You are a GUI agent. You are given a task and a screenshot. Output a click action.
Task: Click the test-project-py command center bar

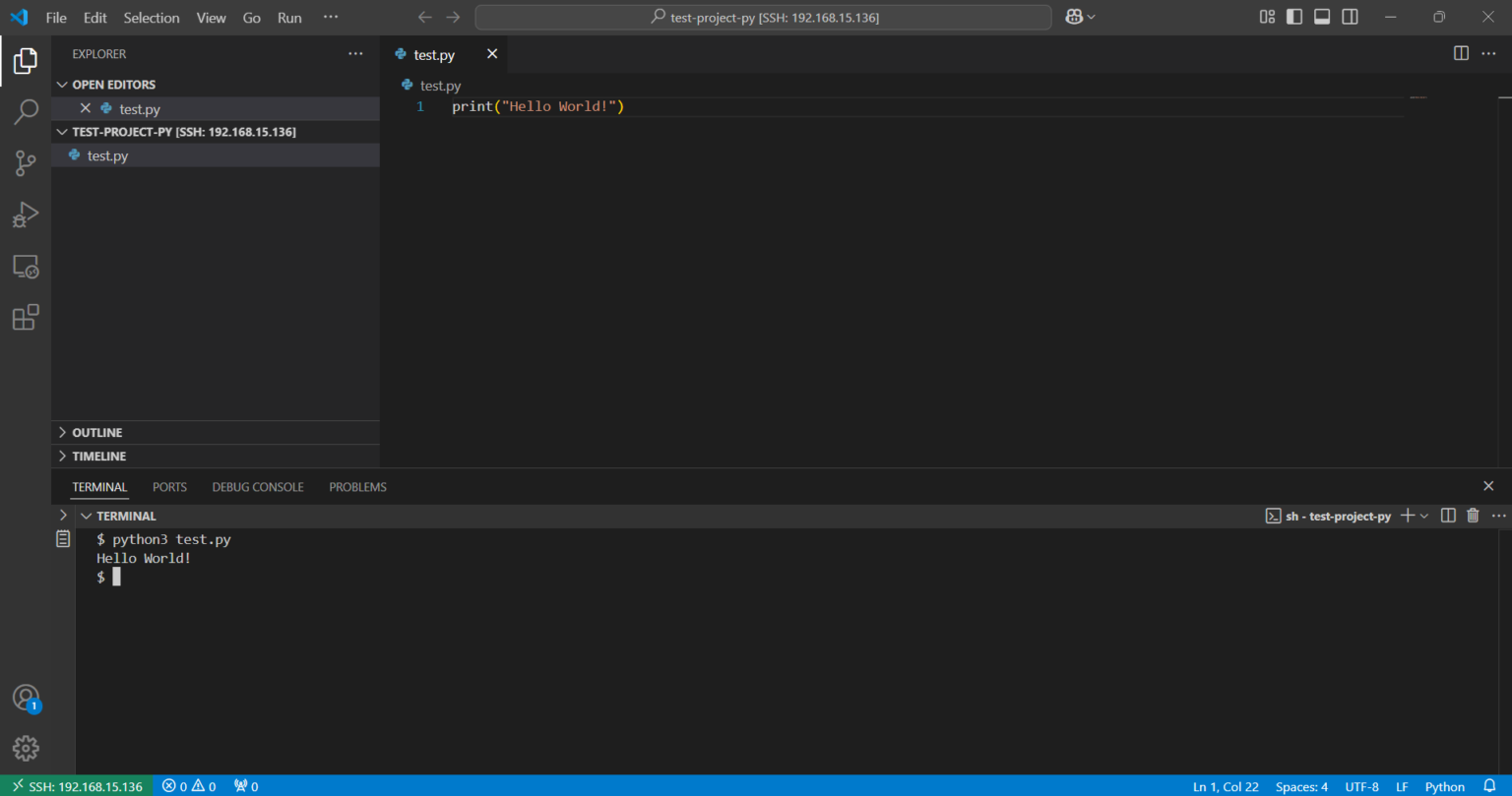tap(763, 17)
